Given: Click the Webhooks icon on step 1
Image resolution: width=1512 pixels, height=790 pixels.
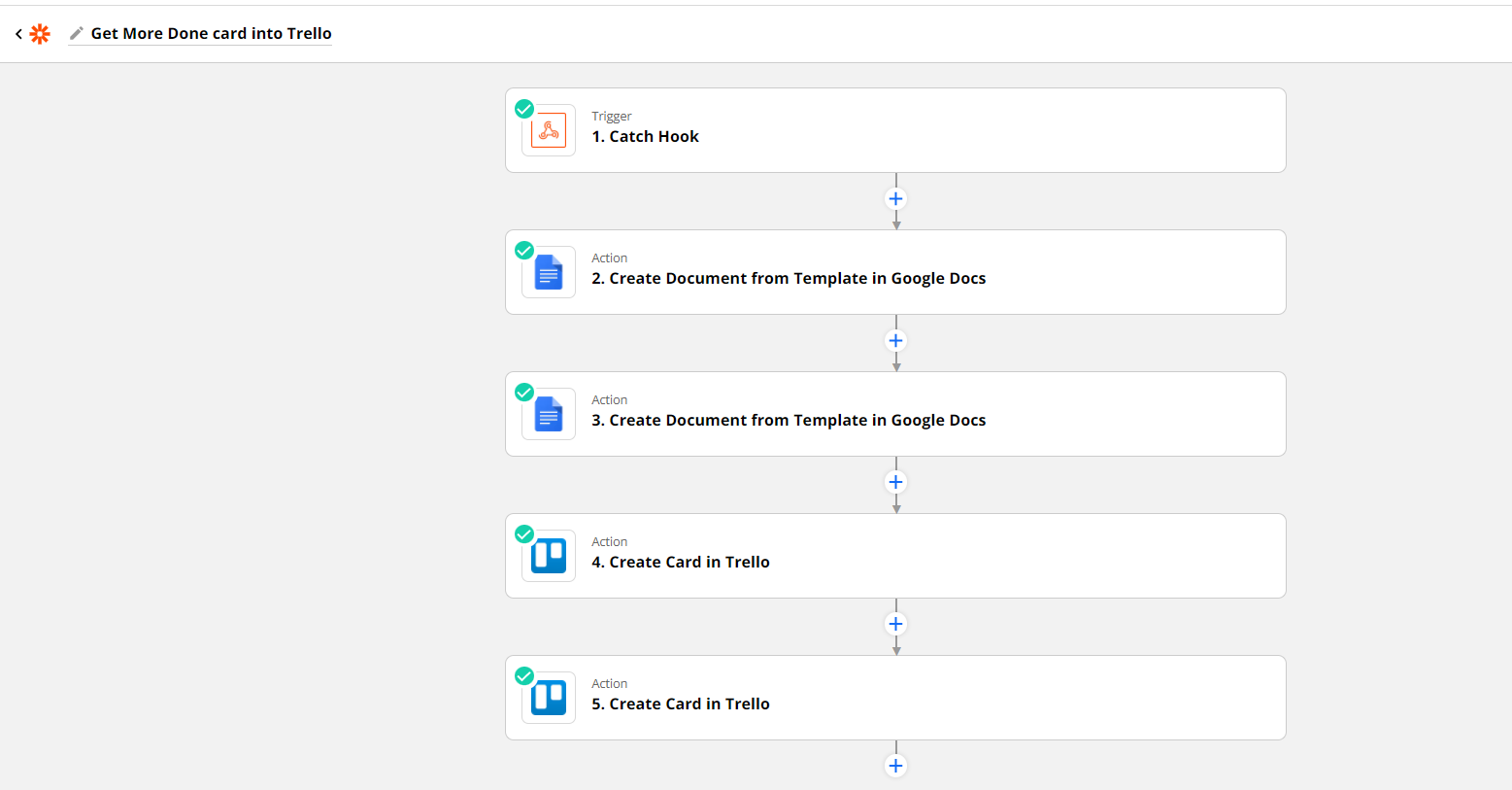Looking at the screenshot, I should (549, 130).
